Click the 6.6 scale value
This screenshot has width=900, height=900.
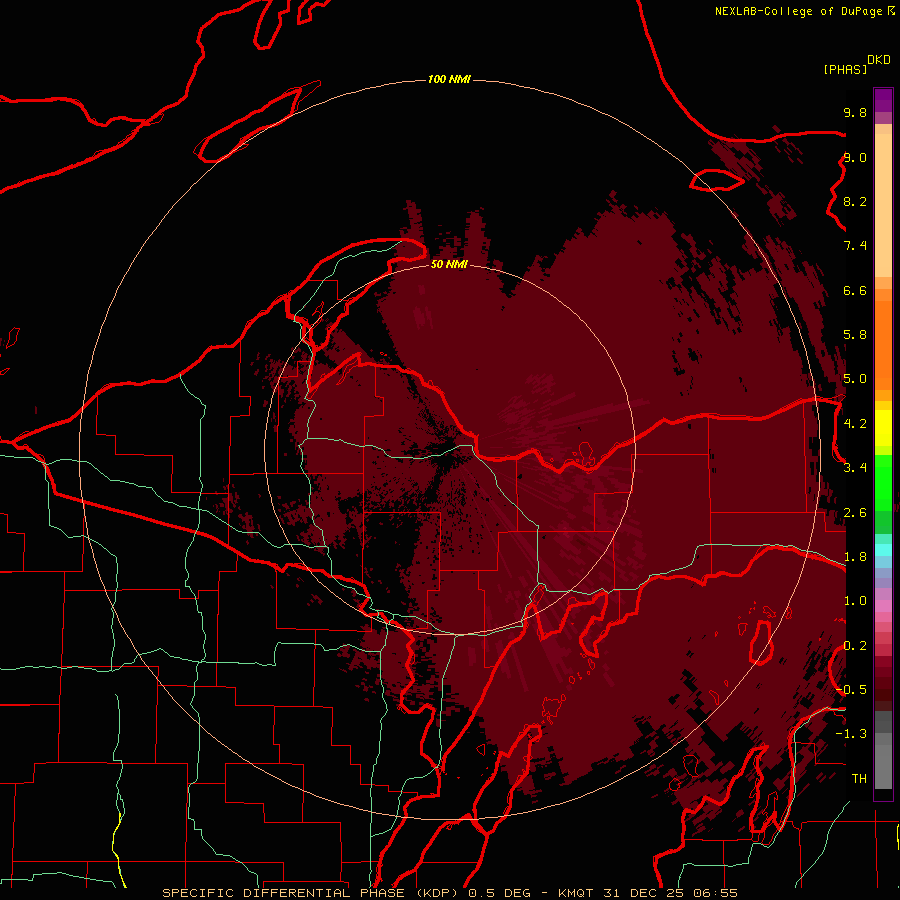[855, 290]
